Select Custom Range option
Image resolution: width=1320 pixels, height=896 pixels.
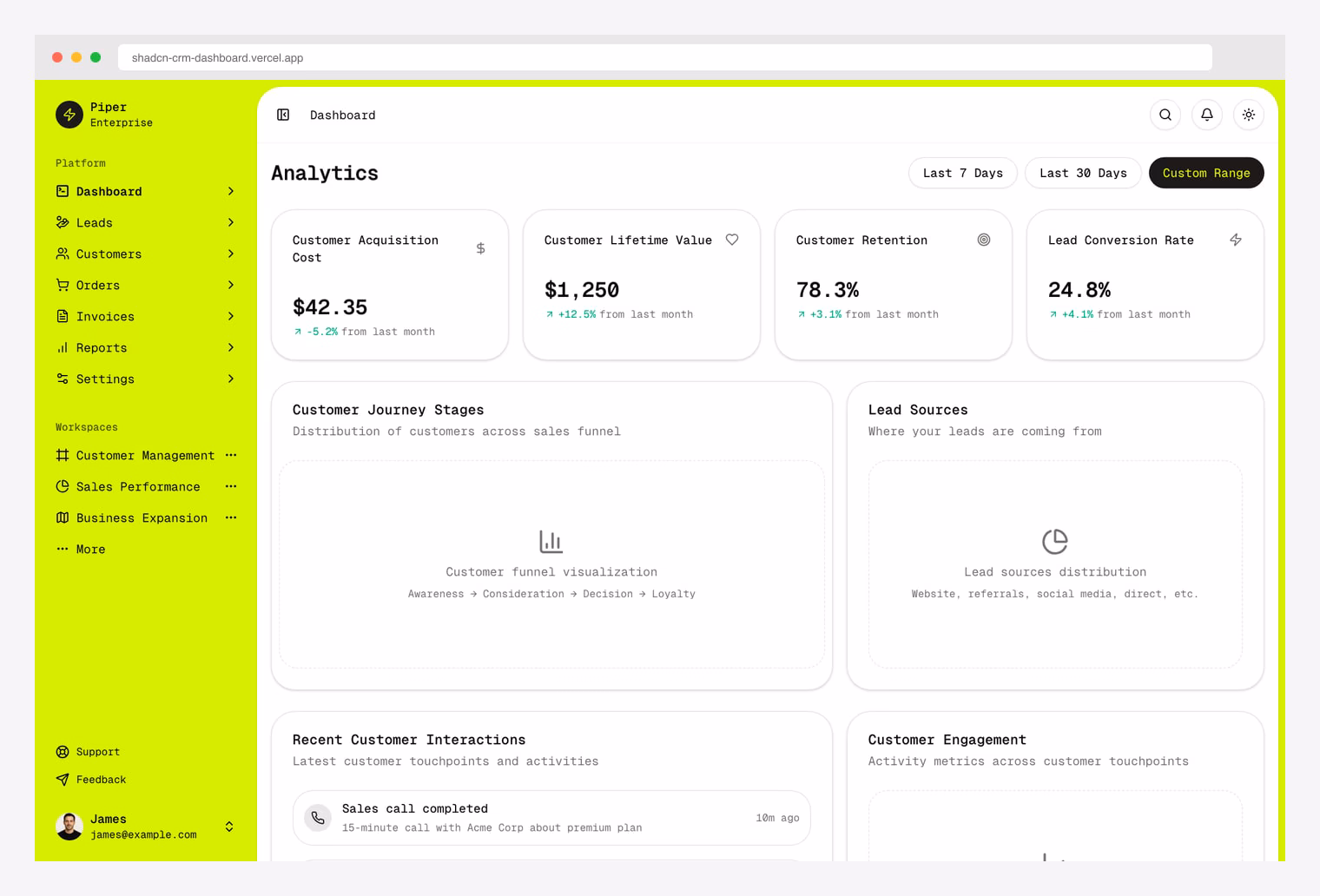pos(1206,173)
